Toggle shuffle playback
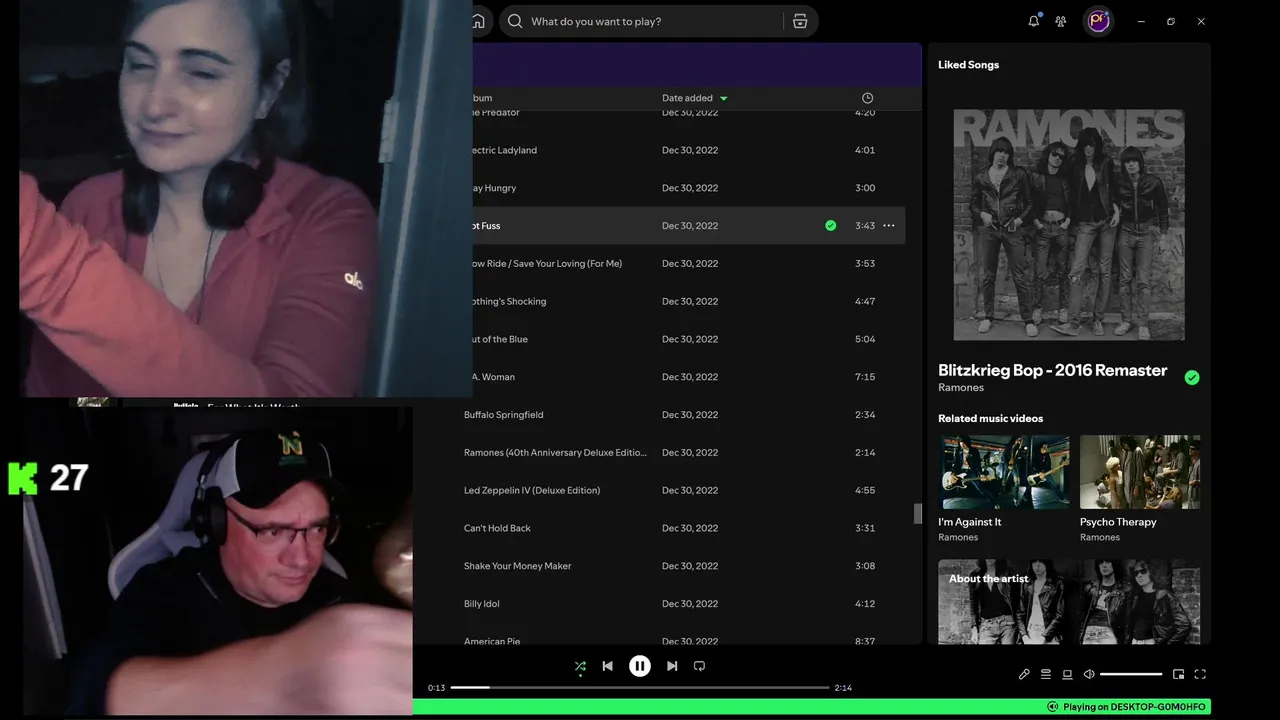The height and width of the screenshot is (720, 1280). tap(580, 666)
